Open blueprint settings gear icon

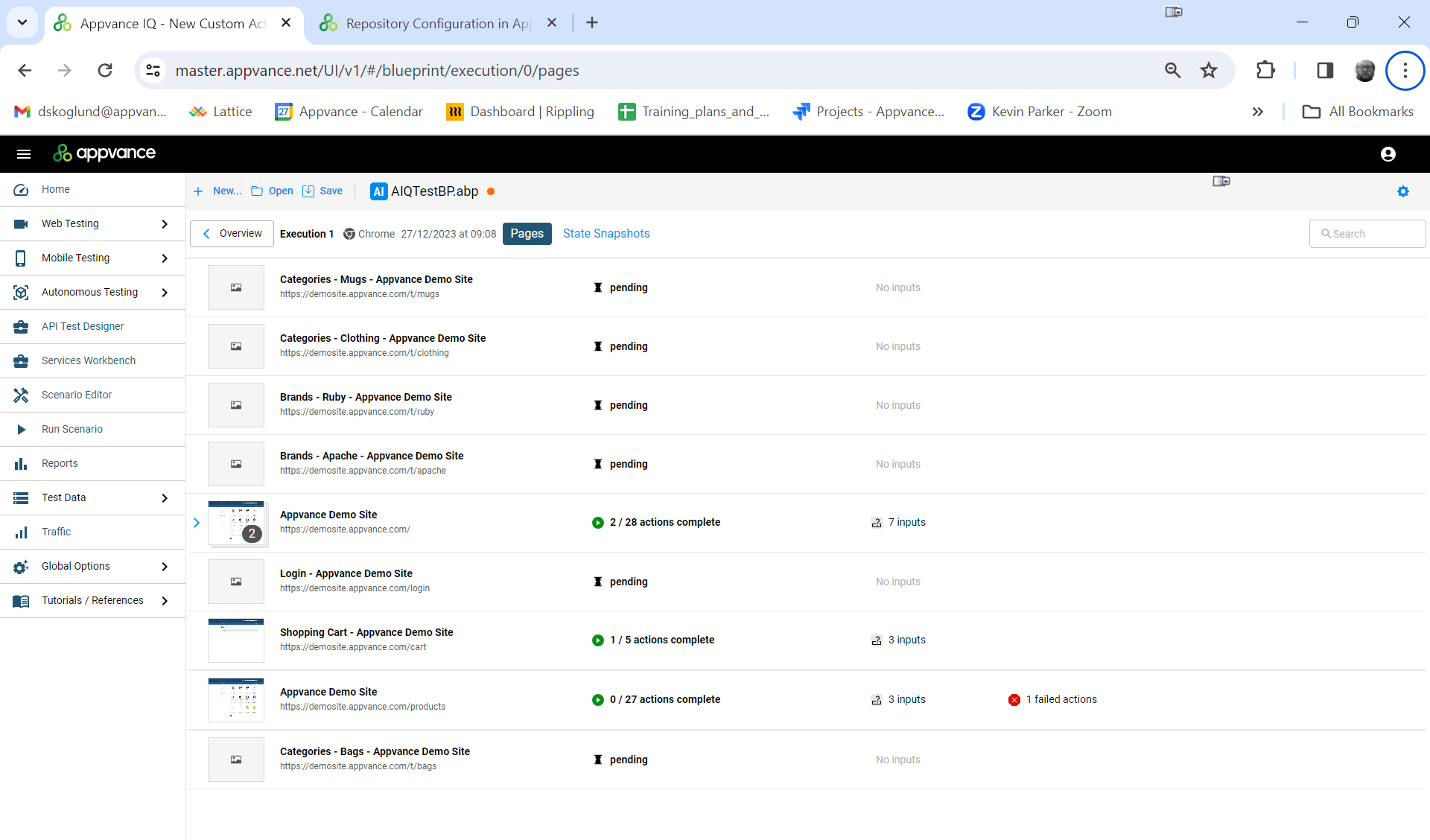pyautogui.click(x=1403, y=191)
